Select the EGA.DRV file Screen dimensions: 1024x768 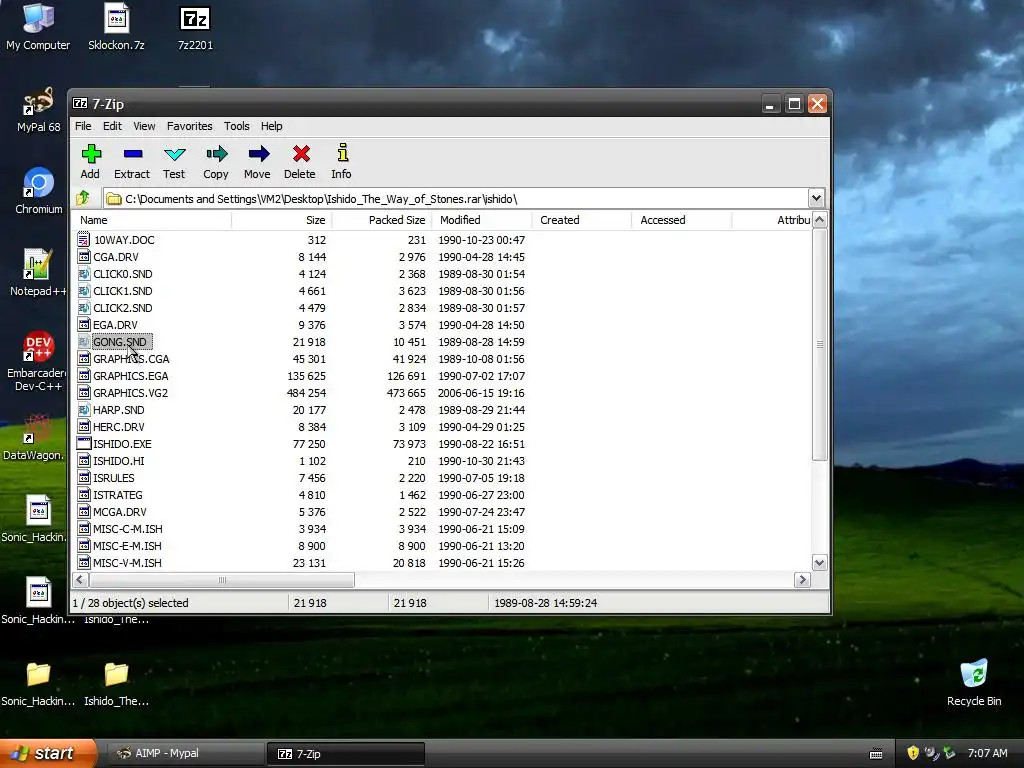pyautogui.click(x=115, y=325)
